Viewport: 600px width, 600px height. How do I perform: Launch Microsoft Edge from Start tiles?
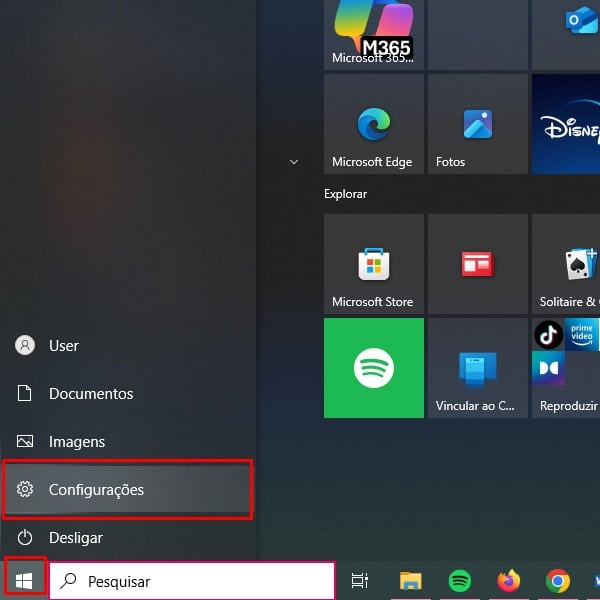tap(373, 124)
